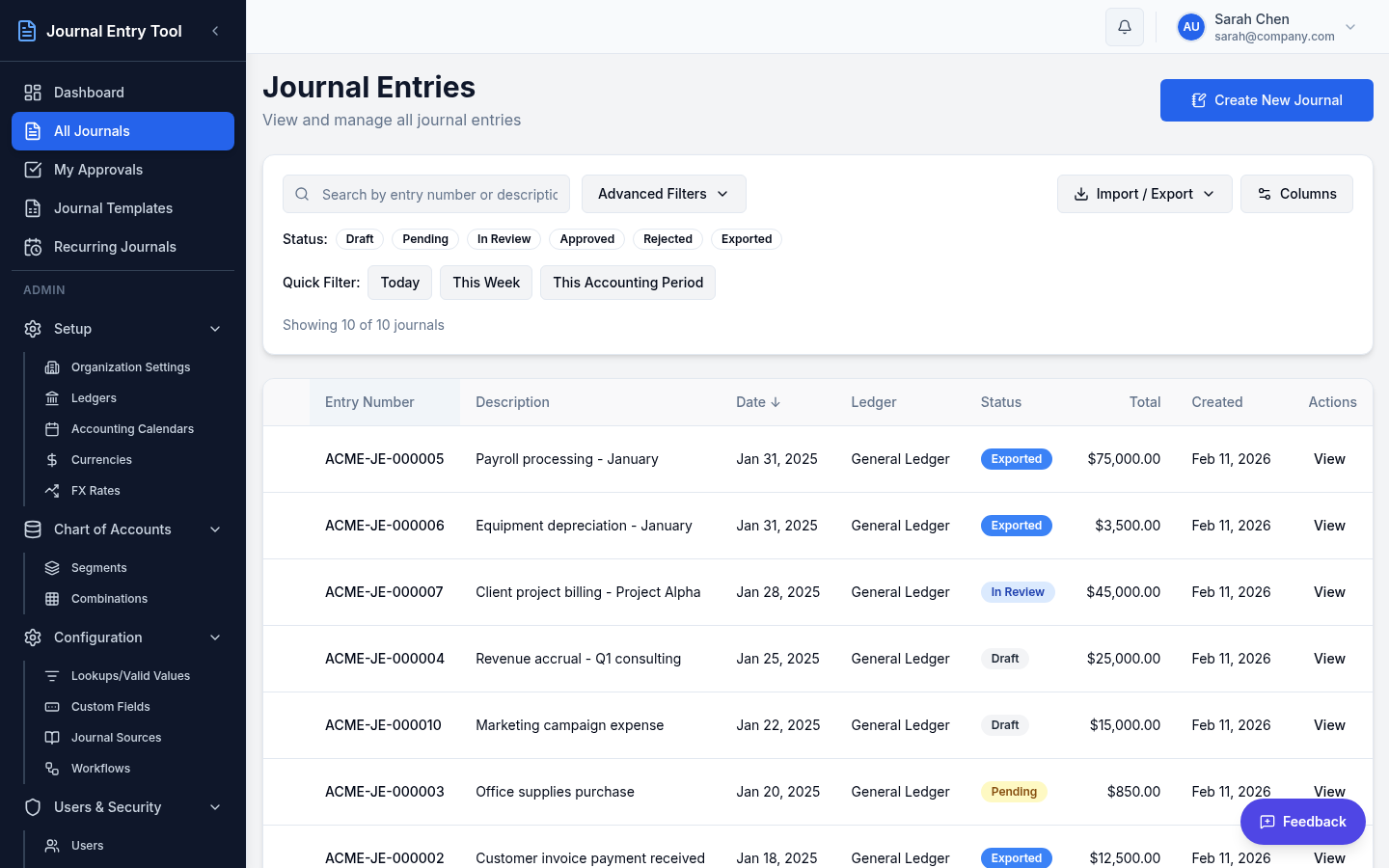Viewport: 1389px width, 868px height.
Task: Toggle the Exported status filter
Action: point(746,238)
